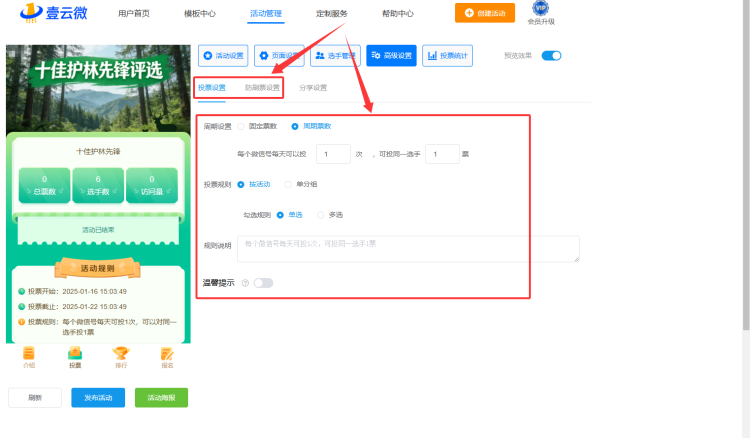Click the 活动已结束 status text
The height and width of the screenshot is (438, 750).
coord(98,230)
